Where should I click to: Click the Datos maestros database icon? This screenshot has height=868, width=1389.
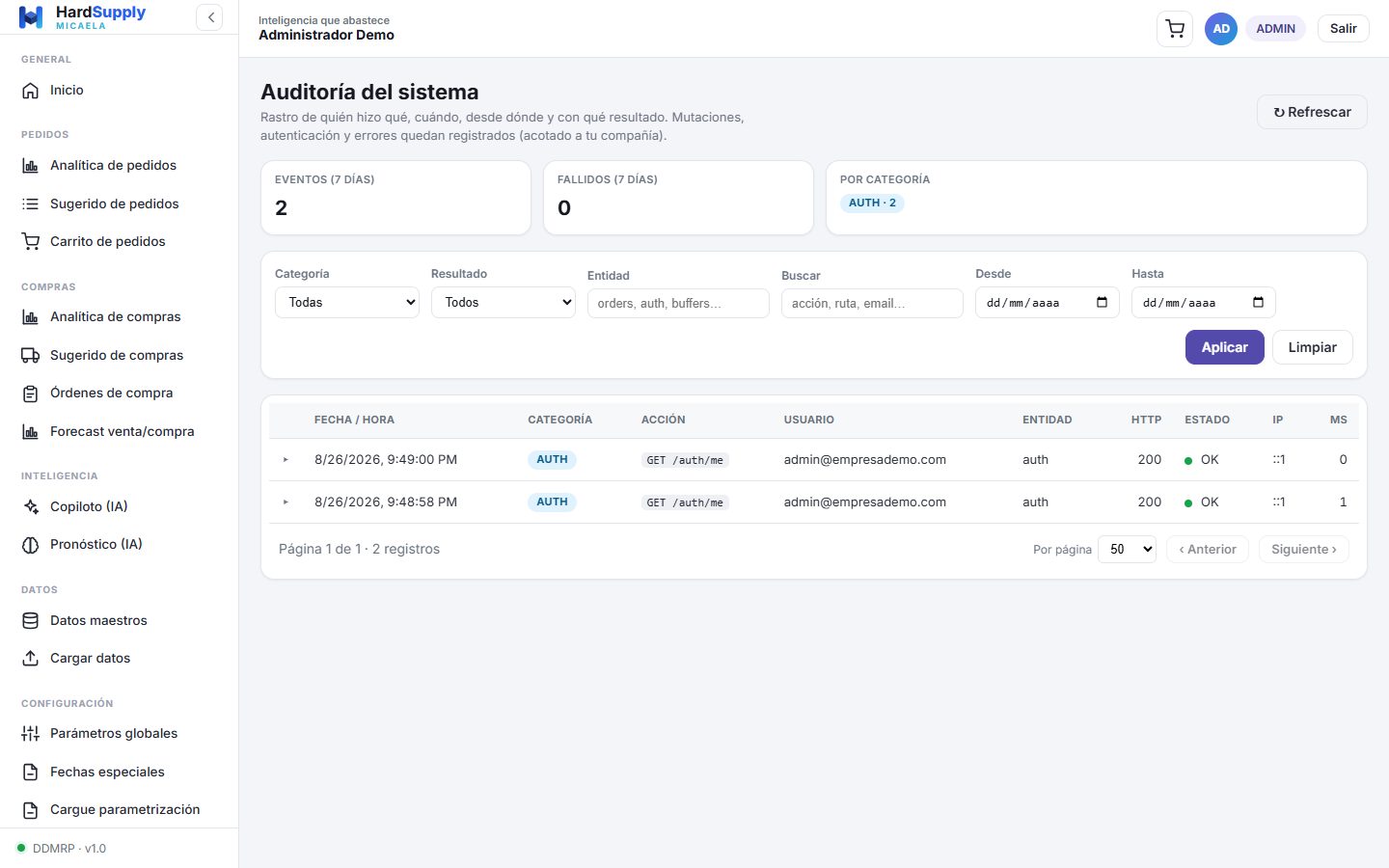31,620
